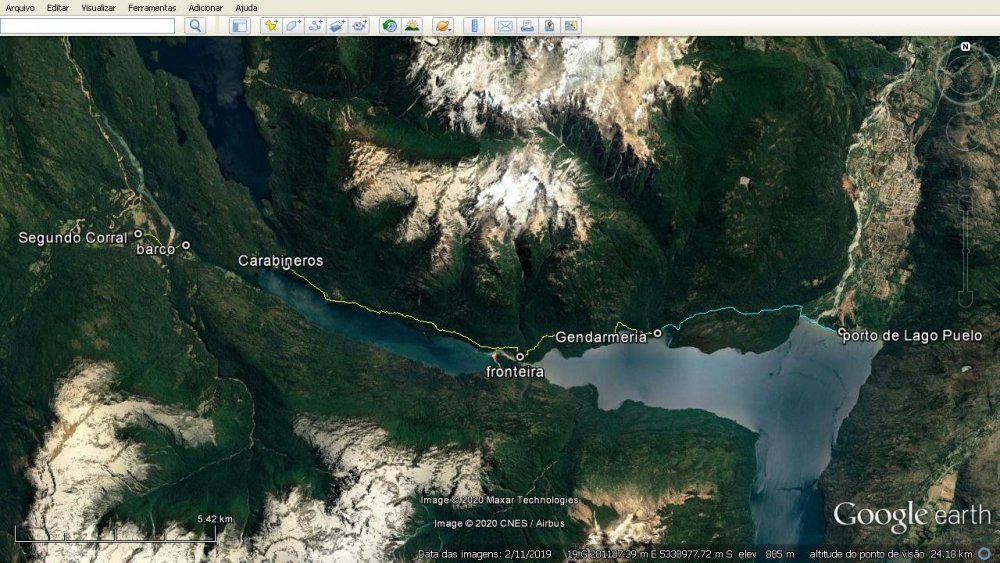This screenshot has width=1000, height=563.
Task: Toggle historical imagery clock icon
Action: coord(389,26)
